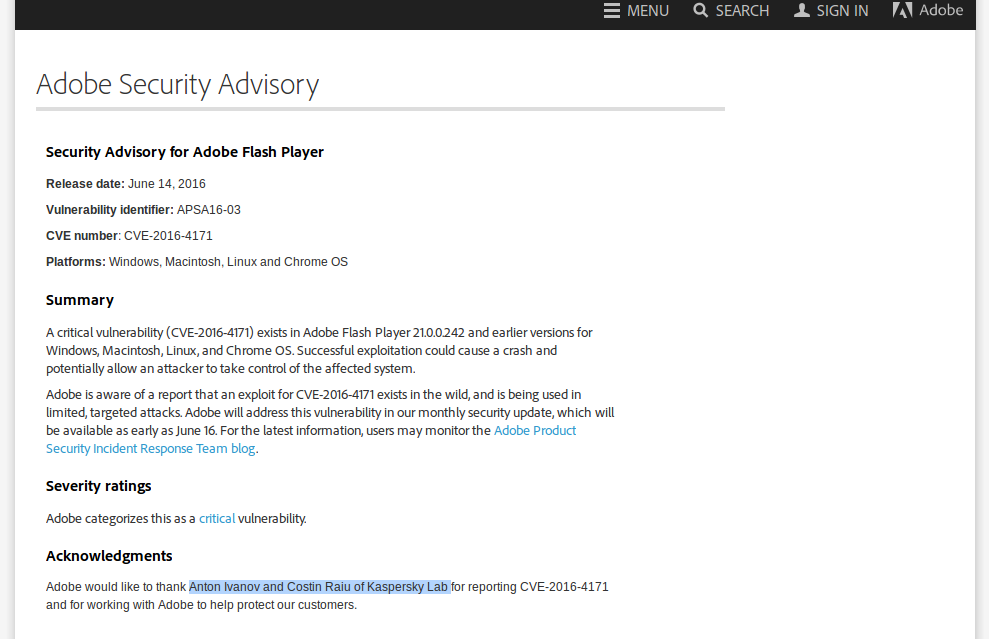Screen dimensions: 989x639
Task: Click the version number '21.0.0.242' in summary
Action: click(x=438, y=332)
